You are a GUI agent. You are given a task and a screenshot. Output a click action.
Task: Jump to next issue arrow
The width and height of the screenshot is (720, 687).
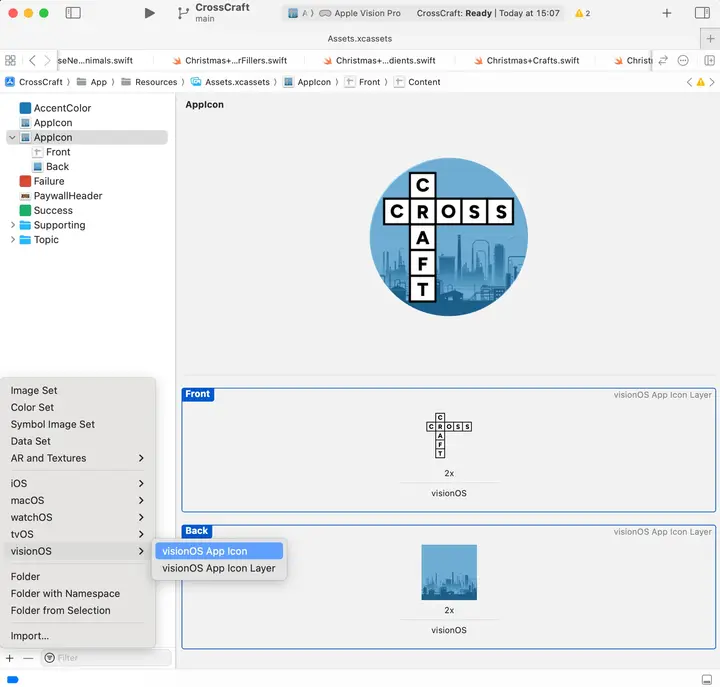point(712,82)
